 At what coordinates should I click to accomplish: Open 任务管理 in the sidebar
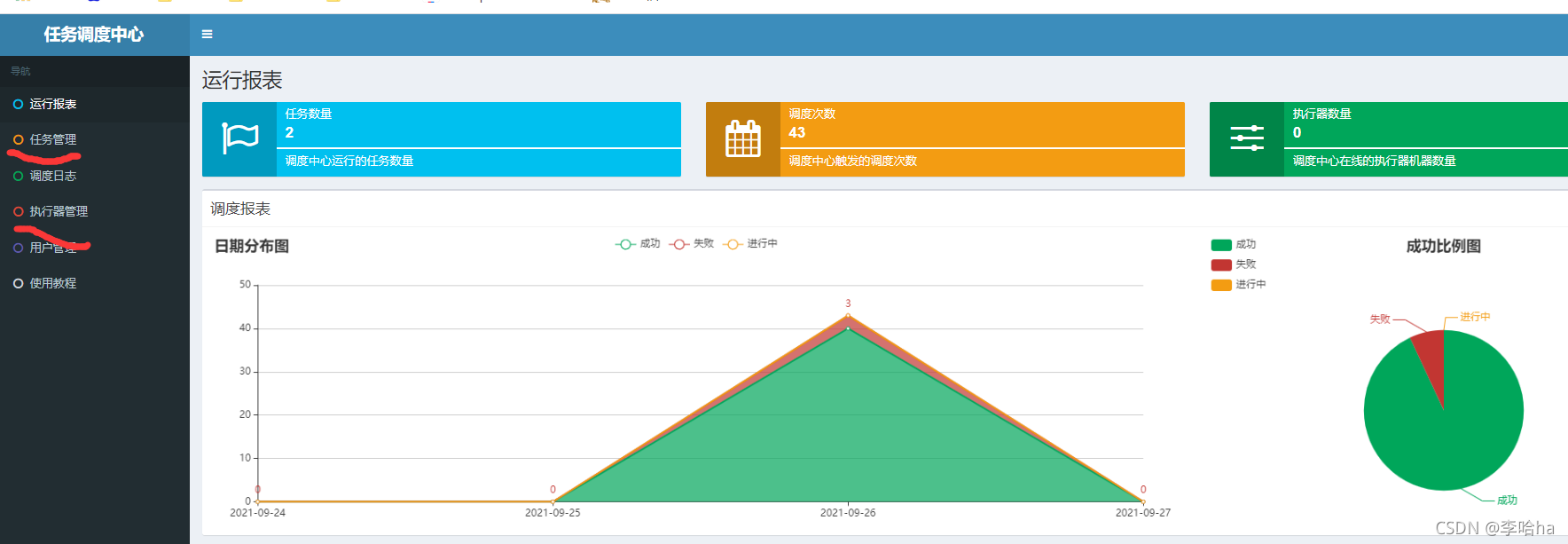(x=95, y=139)
